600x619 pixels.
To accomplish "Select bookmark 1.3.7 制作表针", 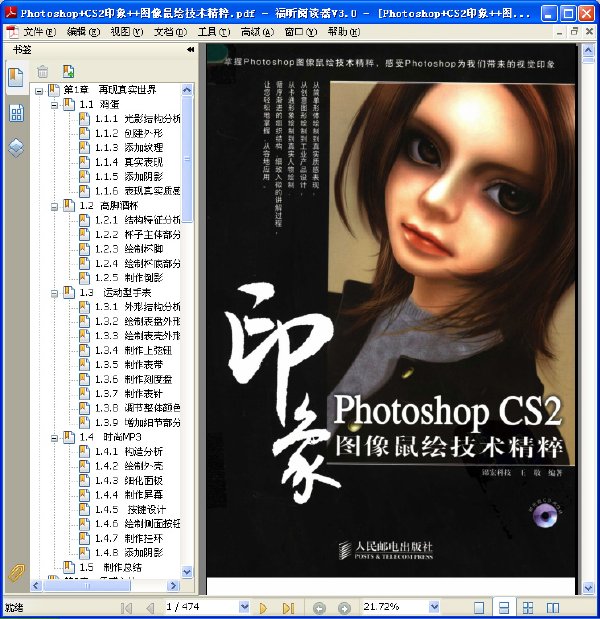I will coord(129,394).
